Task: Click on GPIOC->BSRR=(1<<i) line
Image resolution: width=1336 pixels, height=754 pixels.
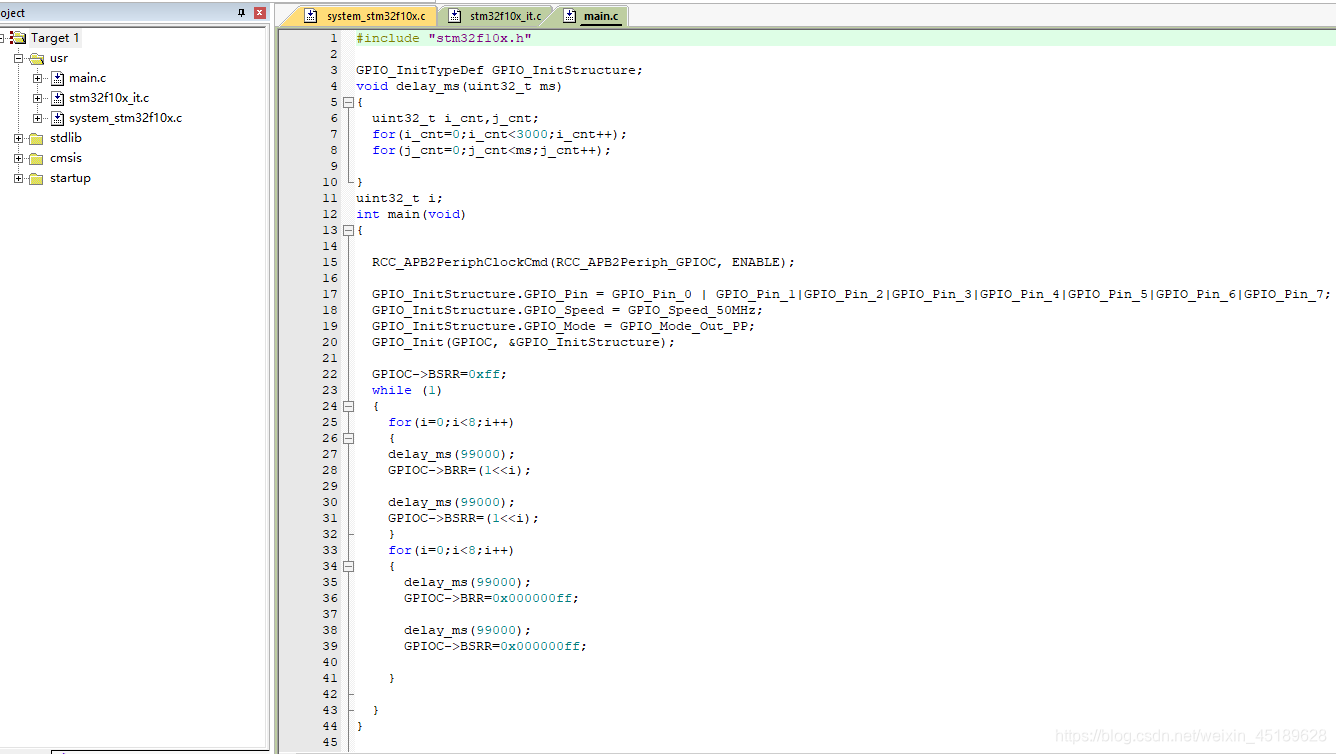Action: (x=464, y=518)
